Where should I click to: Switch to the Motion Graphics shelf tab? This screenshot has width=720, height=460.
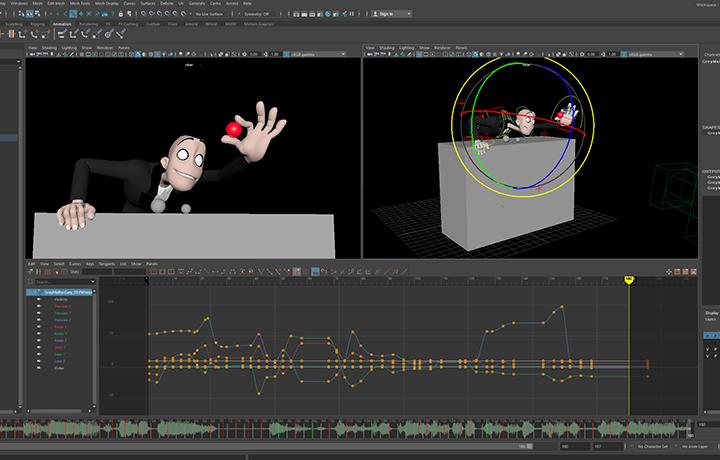pyautogui.click(x=259, y=24)
